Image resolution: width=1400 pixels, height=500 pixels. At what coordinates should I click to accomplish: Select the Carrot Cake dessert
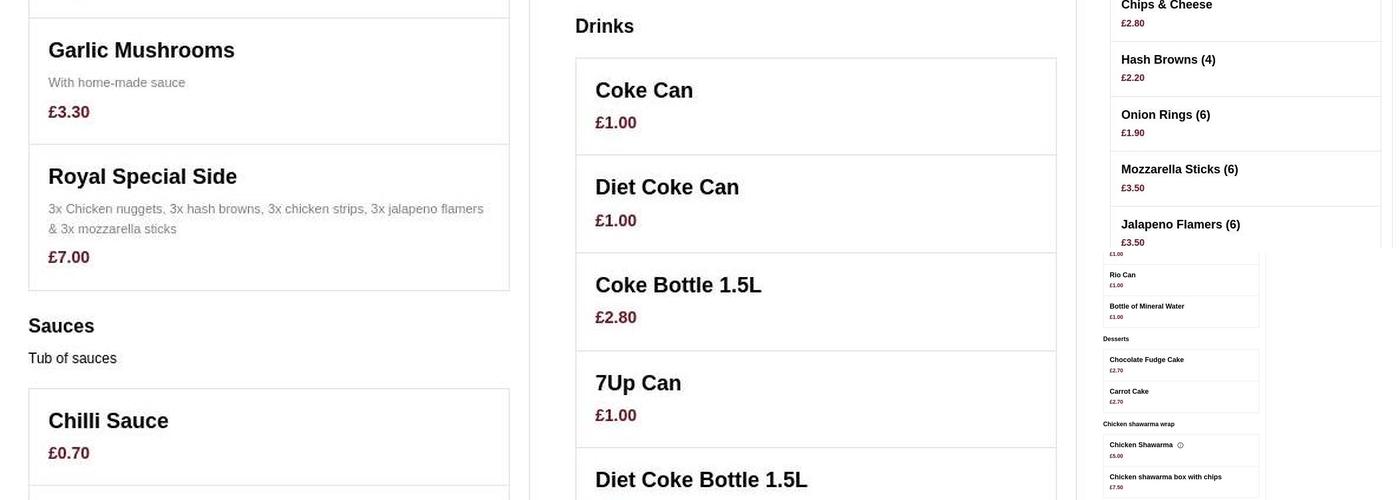point(1180,396)
